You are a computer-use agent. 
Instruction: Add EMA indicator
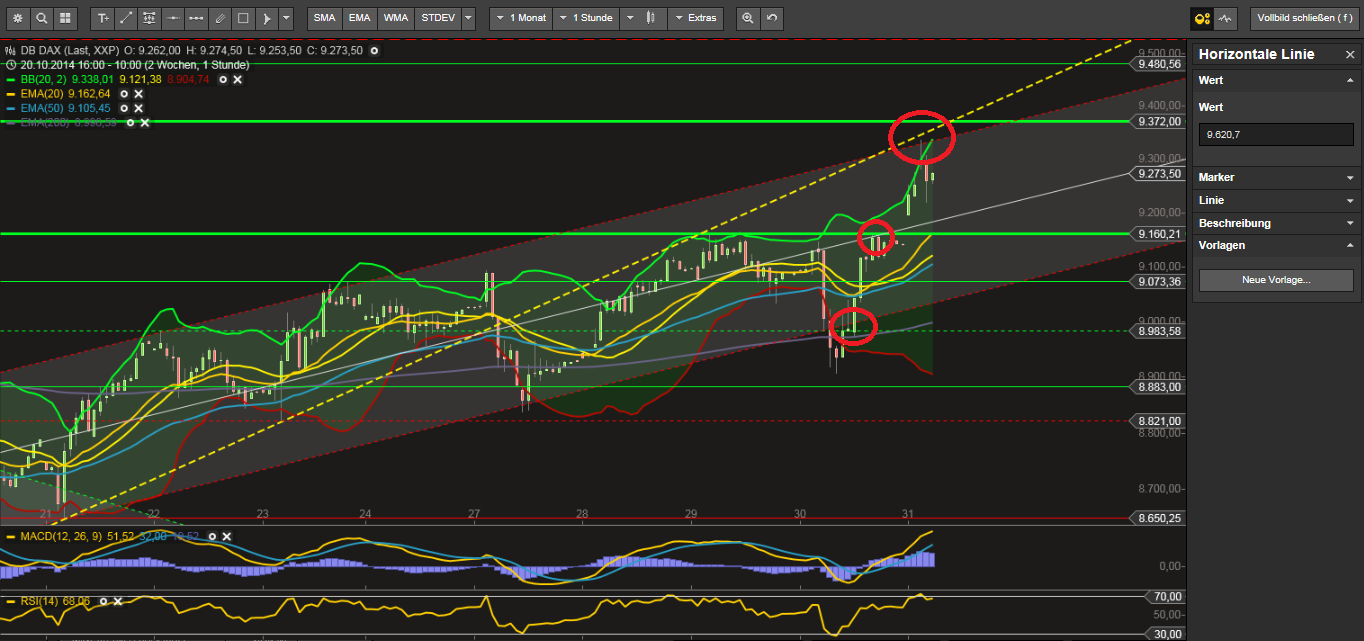[359, 18]
